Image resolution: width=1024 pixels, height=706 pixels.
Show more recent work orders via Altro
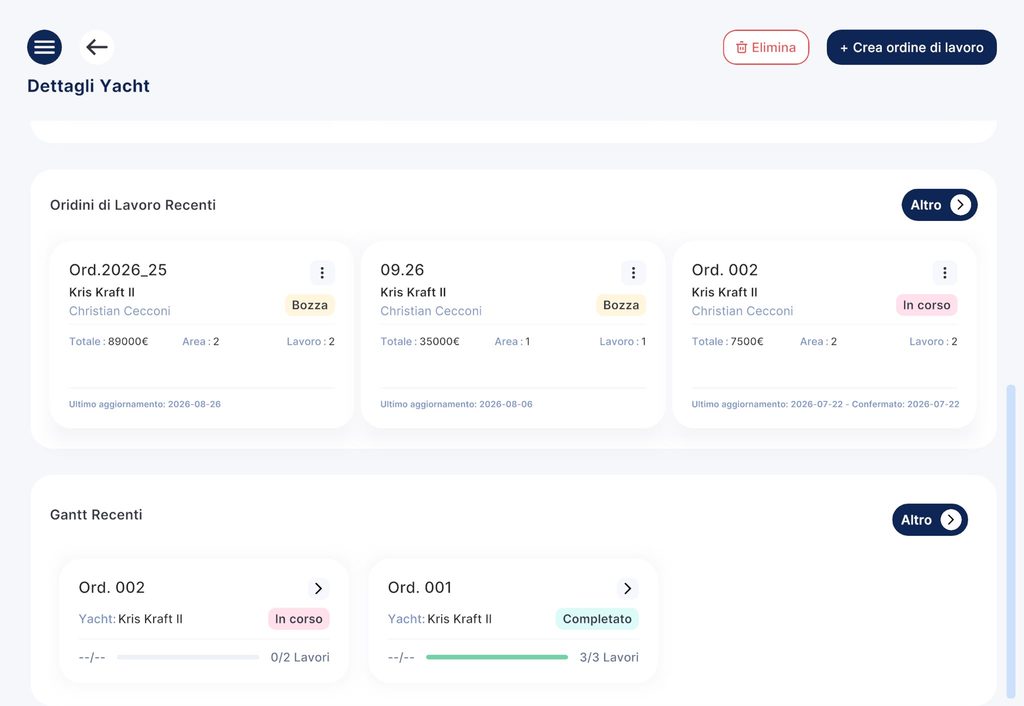(x=939, y=205)
